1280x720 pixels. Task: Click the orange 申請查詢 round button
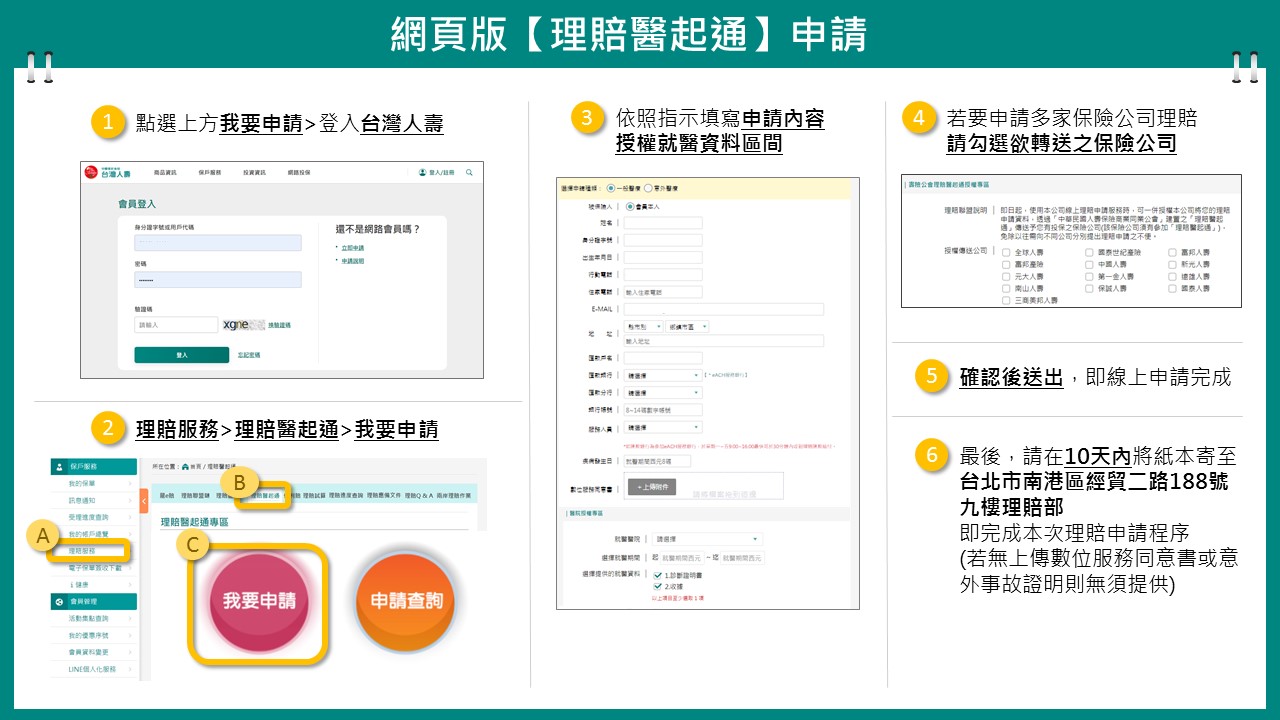point(406,602)
